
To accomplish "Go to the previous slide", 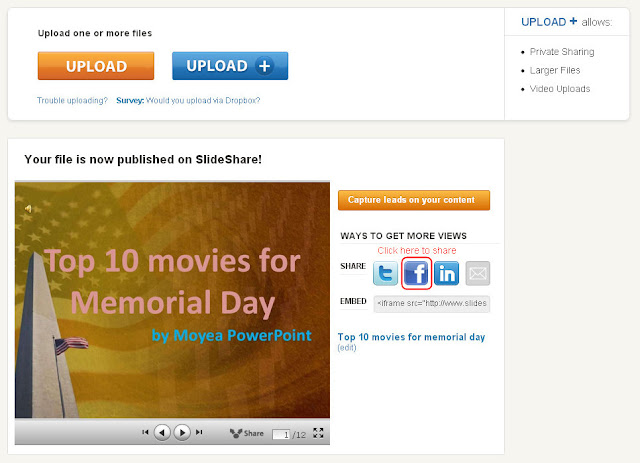I will [162, 432].
